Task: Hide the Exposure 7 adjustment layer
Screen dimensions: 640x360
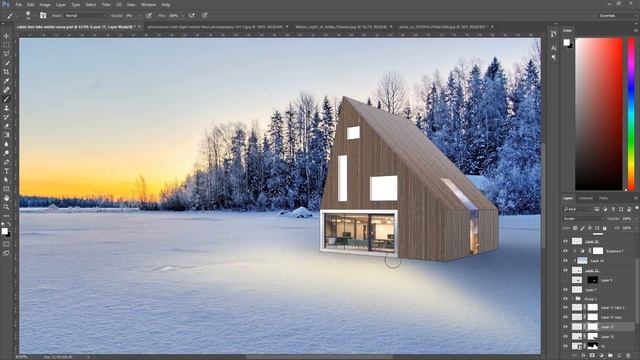Action: click(x=565, y=251)
